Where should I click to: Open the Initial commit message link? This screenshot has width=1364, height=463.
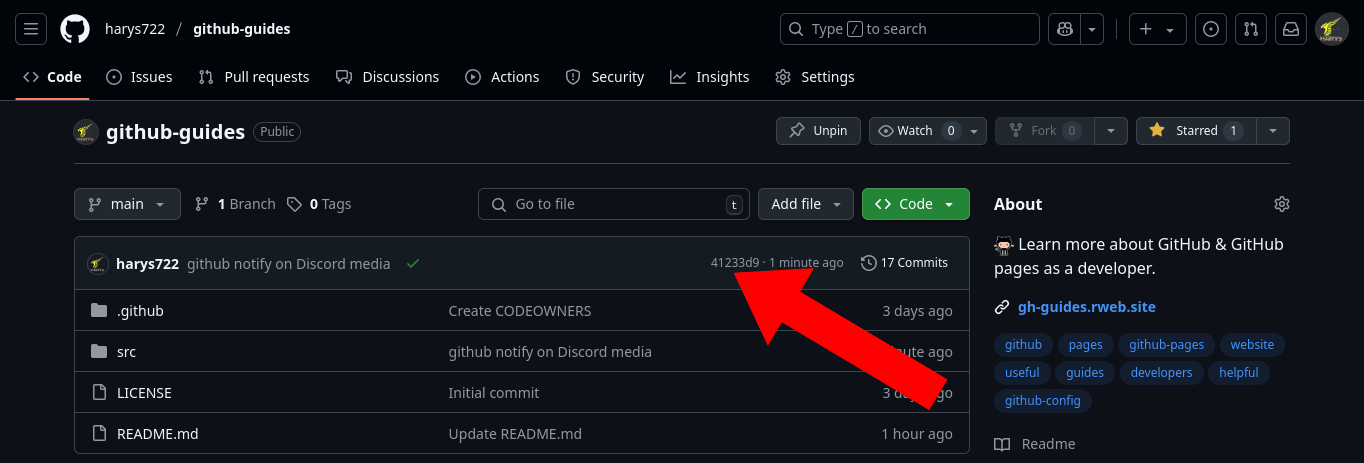pos(494,393)
